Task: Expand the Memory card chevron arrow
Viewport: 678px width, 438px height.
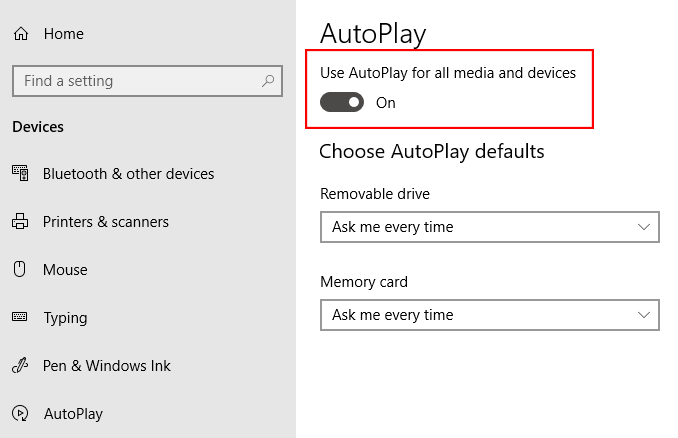Action: click(644, 315)
